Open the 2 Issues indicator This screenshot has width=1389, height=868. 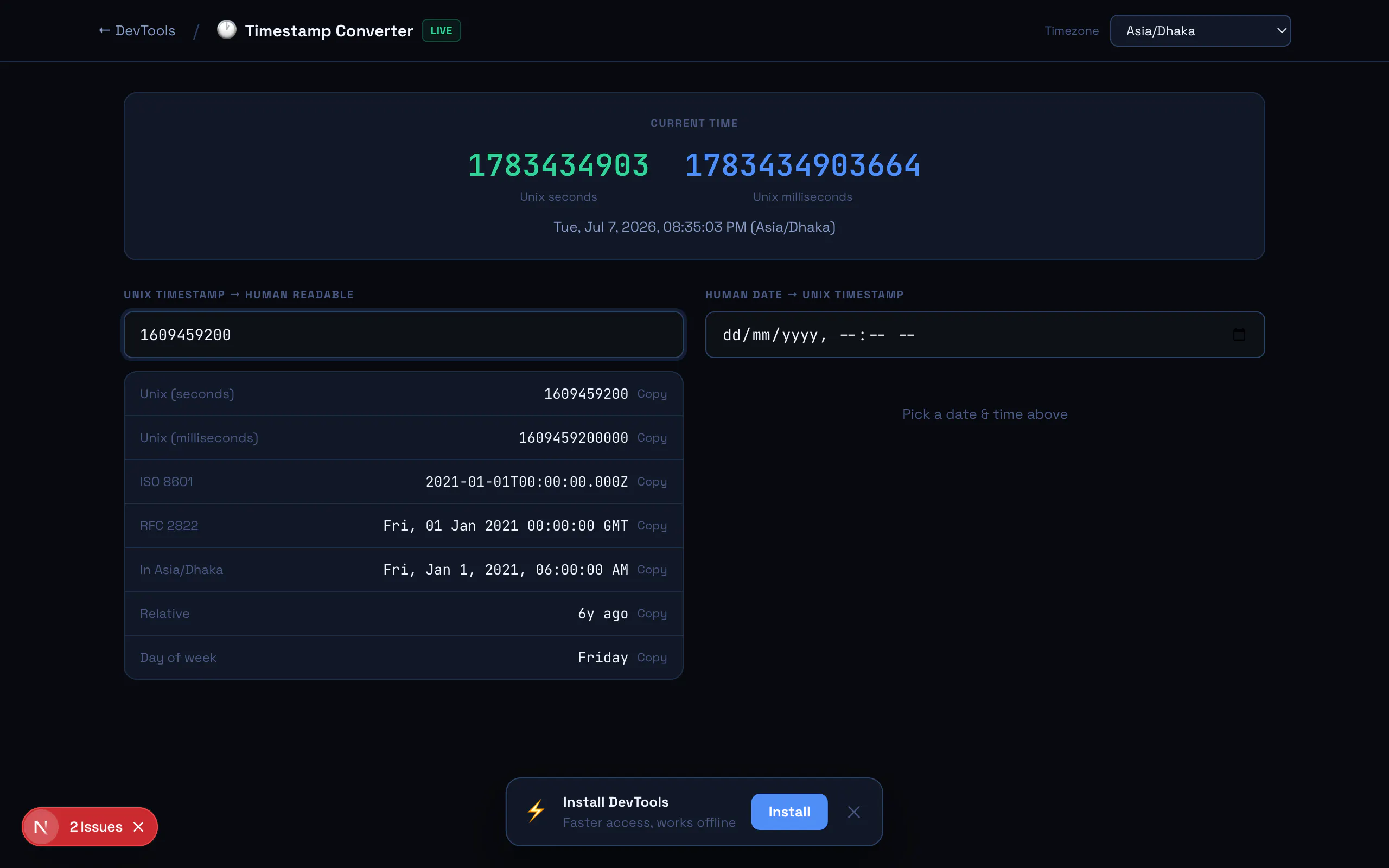[96, 827]
